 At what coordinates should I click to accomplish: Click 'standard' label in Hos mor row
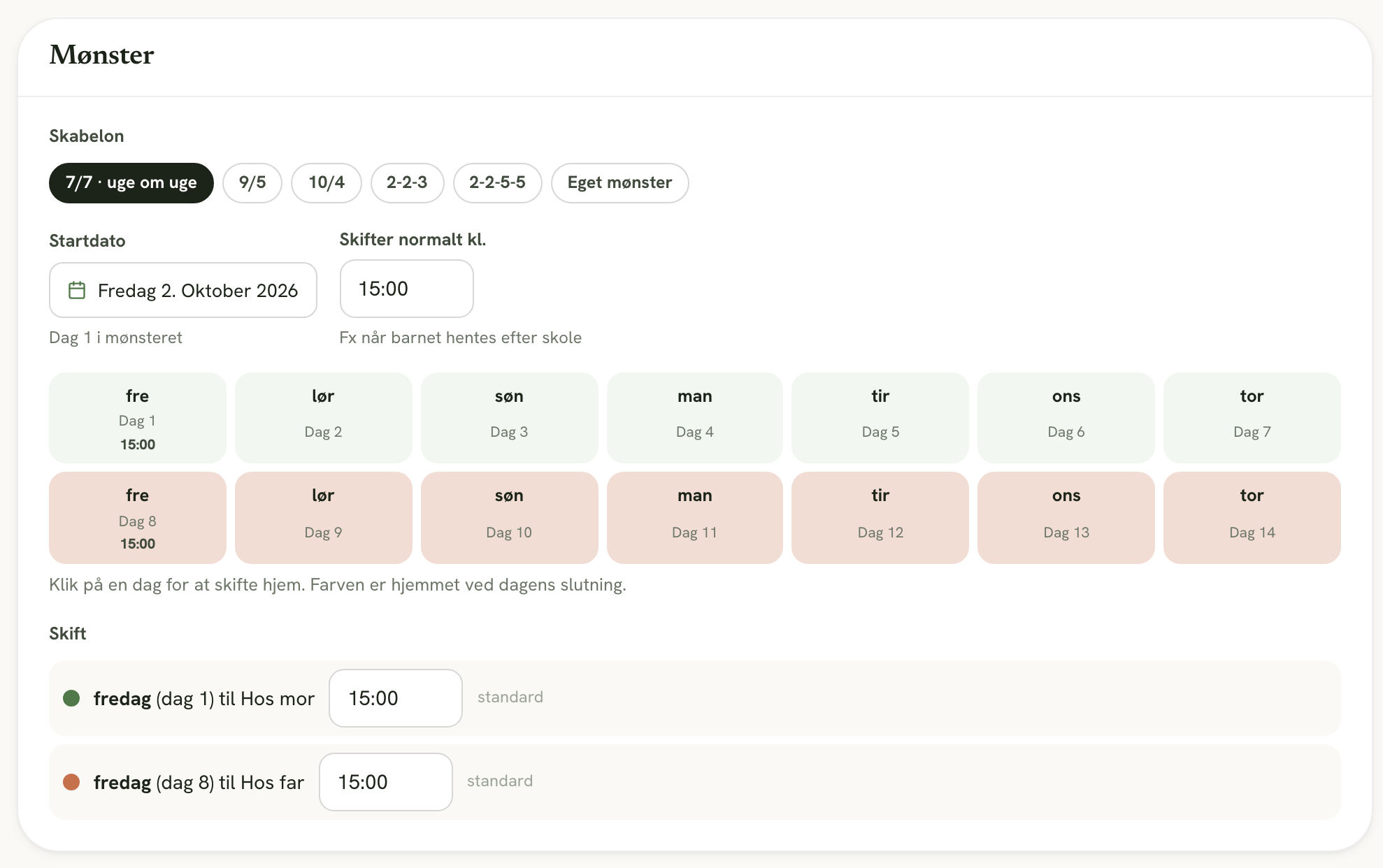(510, 697)
